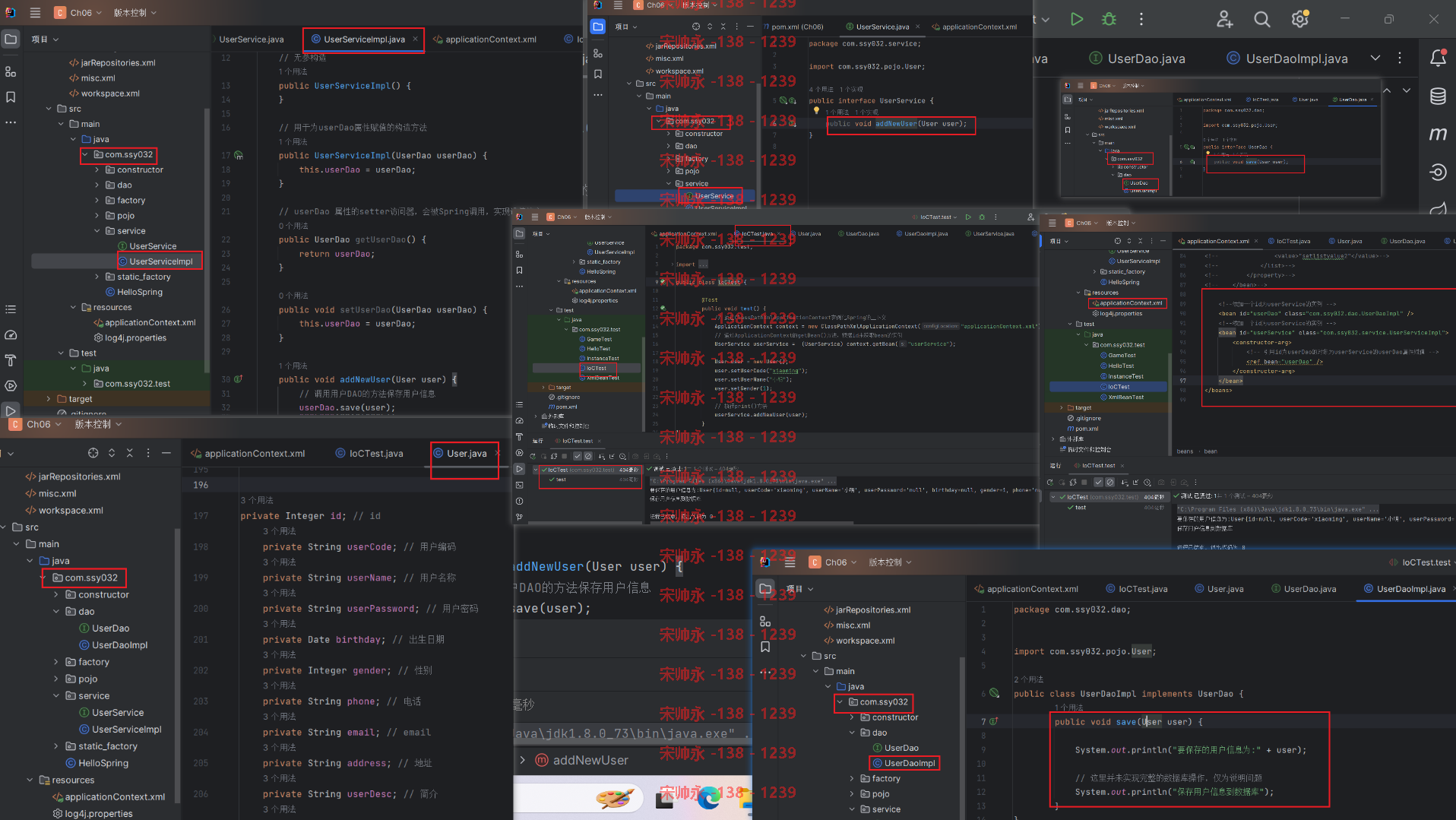1456x820 pixels.
Task: Switch to UserService.java tab in top-left window
Action: pos(252,40)
